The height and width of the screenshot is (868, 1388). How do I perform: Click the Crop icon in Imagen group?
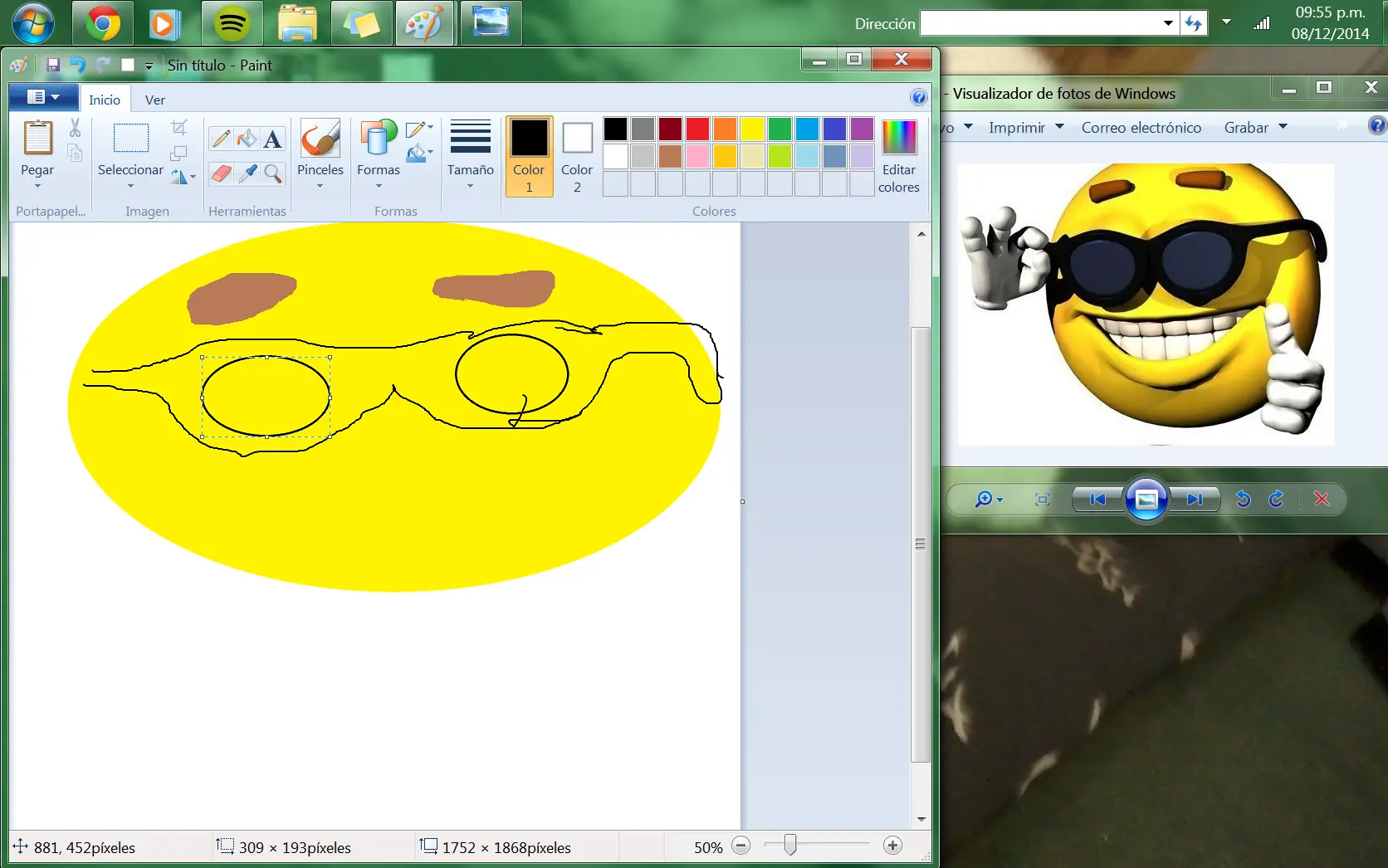click(x=179, y=128)
